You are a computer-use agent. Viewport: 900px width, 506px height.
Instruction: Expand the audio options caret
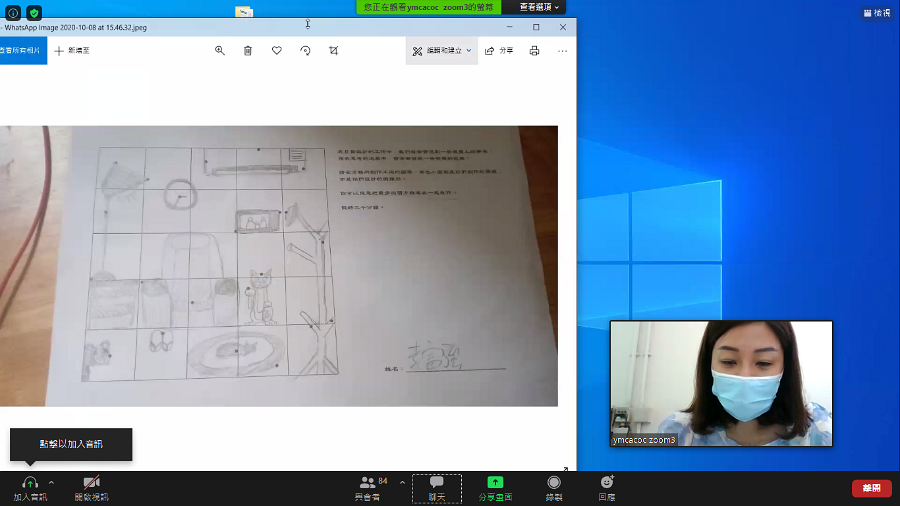[x=51, y=482]
